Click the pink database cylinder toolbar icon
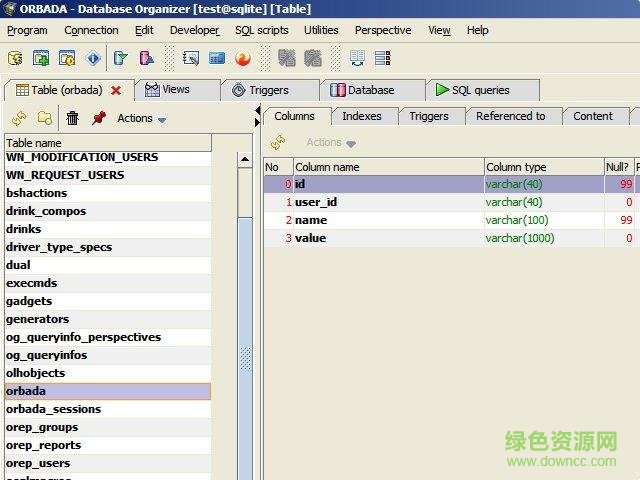 click(146, 58)
